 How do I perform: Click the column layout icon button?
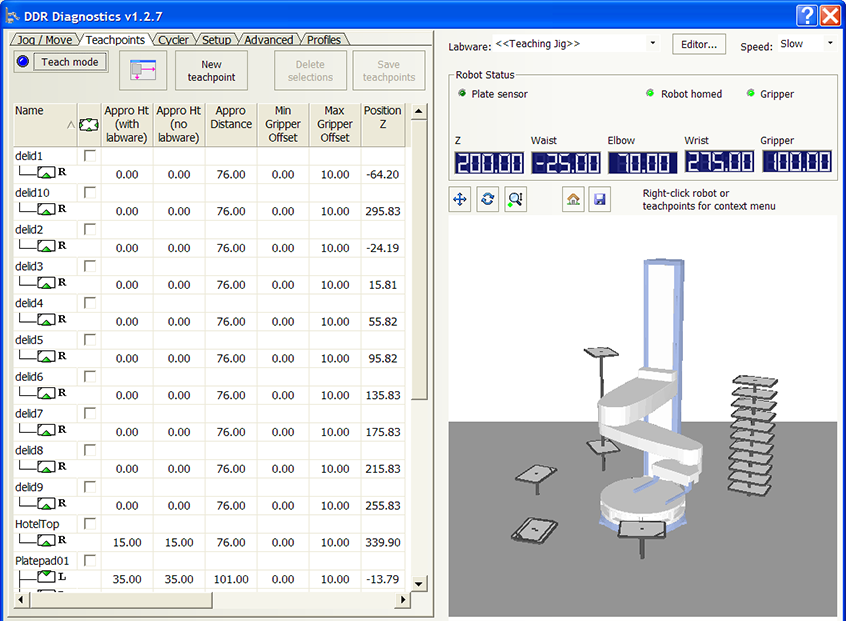click(x=143, y=70)
